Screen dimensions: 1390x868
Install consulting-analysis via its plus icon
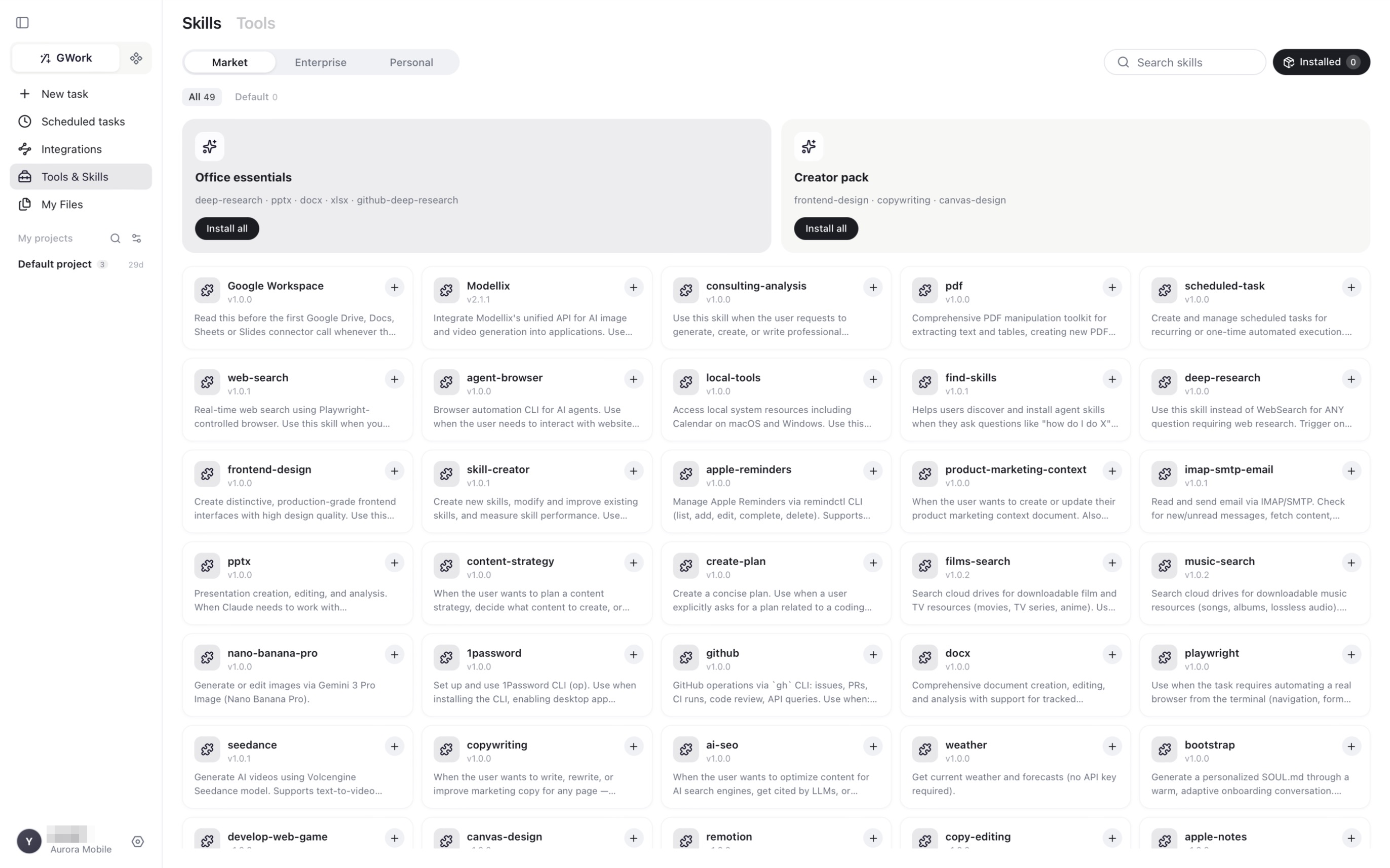873,287
